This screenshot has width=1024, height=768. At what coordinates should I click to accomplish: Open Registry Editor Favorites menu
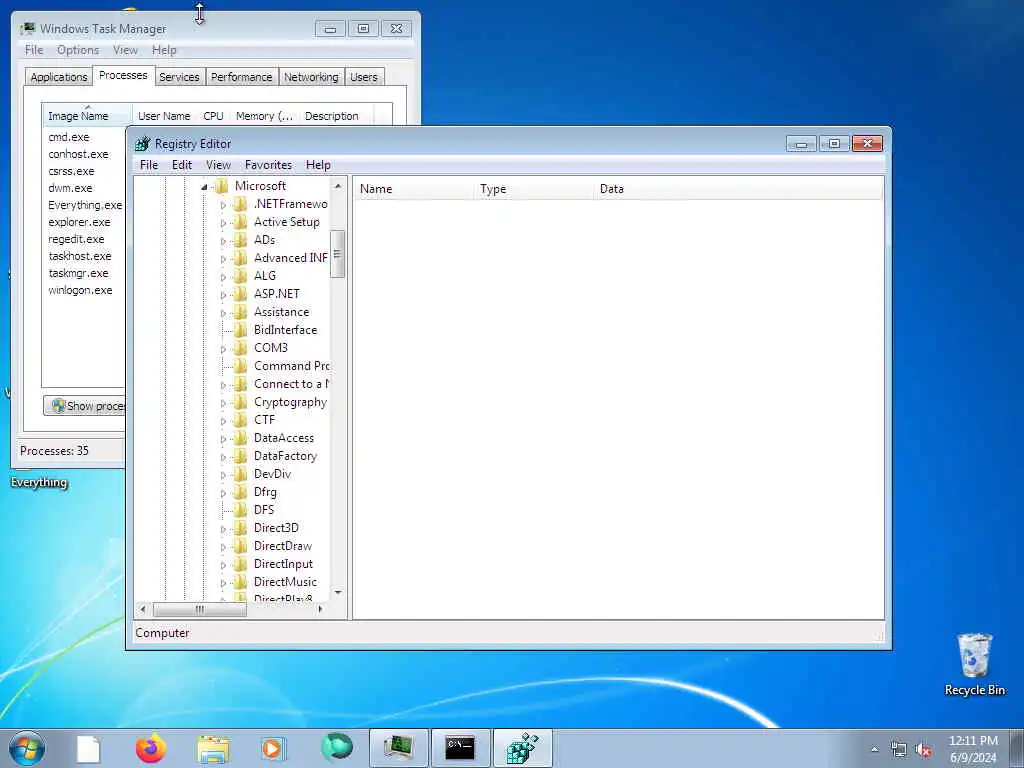[268, 165]
